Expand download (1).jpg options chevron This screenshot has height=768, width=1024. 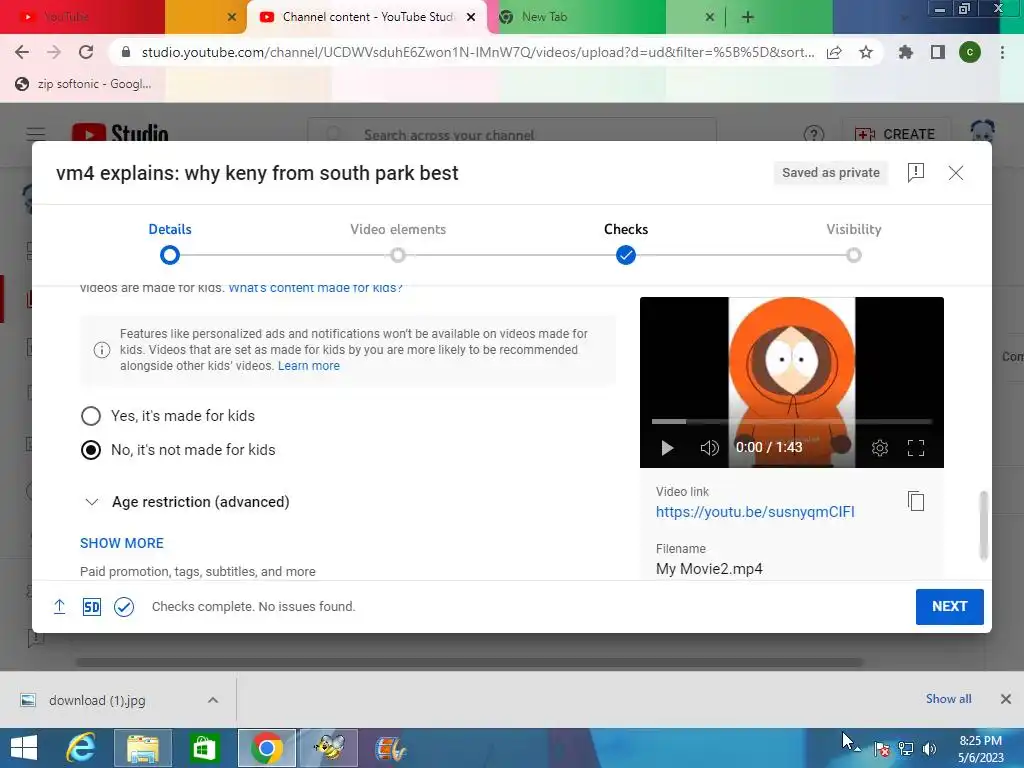[x=213, y=700]
